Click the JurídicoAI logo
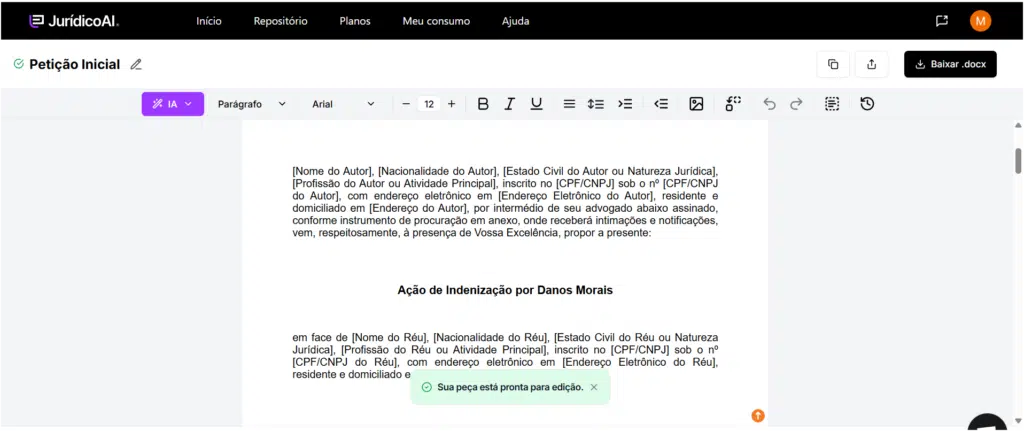Screen dimensions: 1024x431 (x=74, y=21)
